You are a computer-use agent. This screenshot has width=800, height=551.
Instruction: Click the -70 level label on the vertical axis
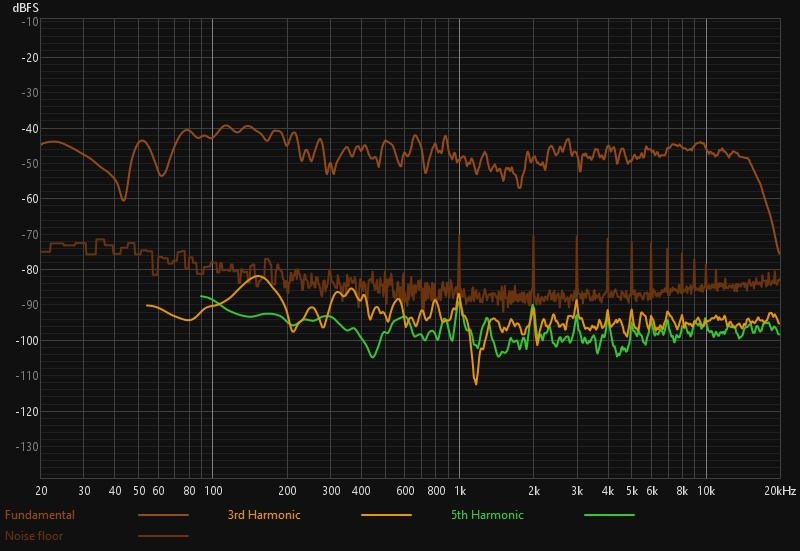click(27, 235)
